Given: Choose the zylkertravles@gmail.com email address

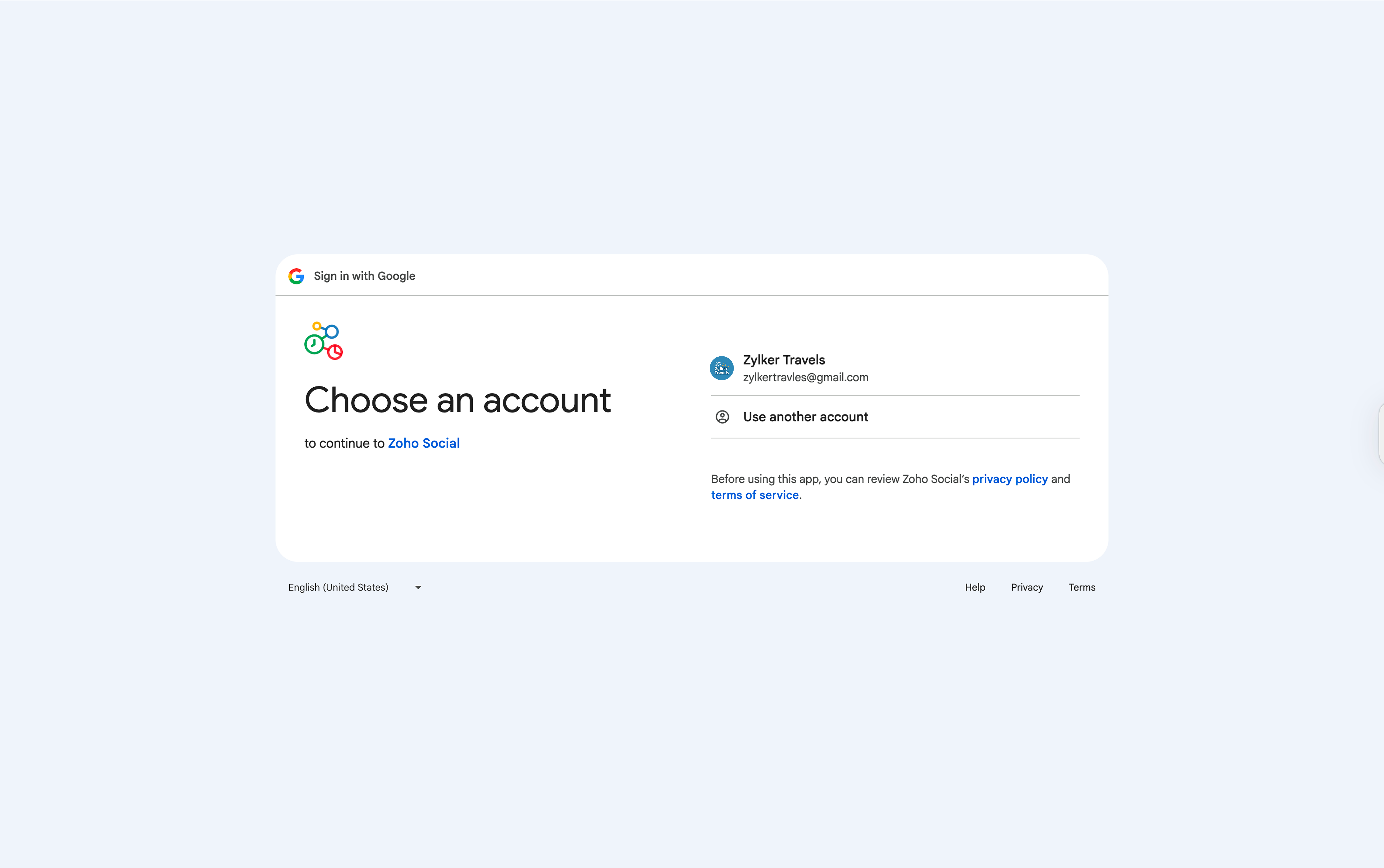Looking at the screenshot, I should point(805,377).
